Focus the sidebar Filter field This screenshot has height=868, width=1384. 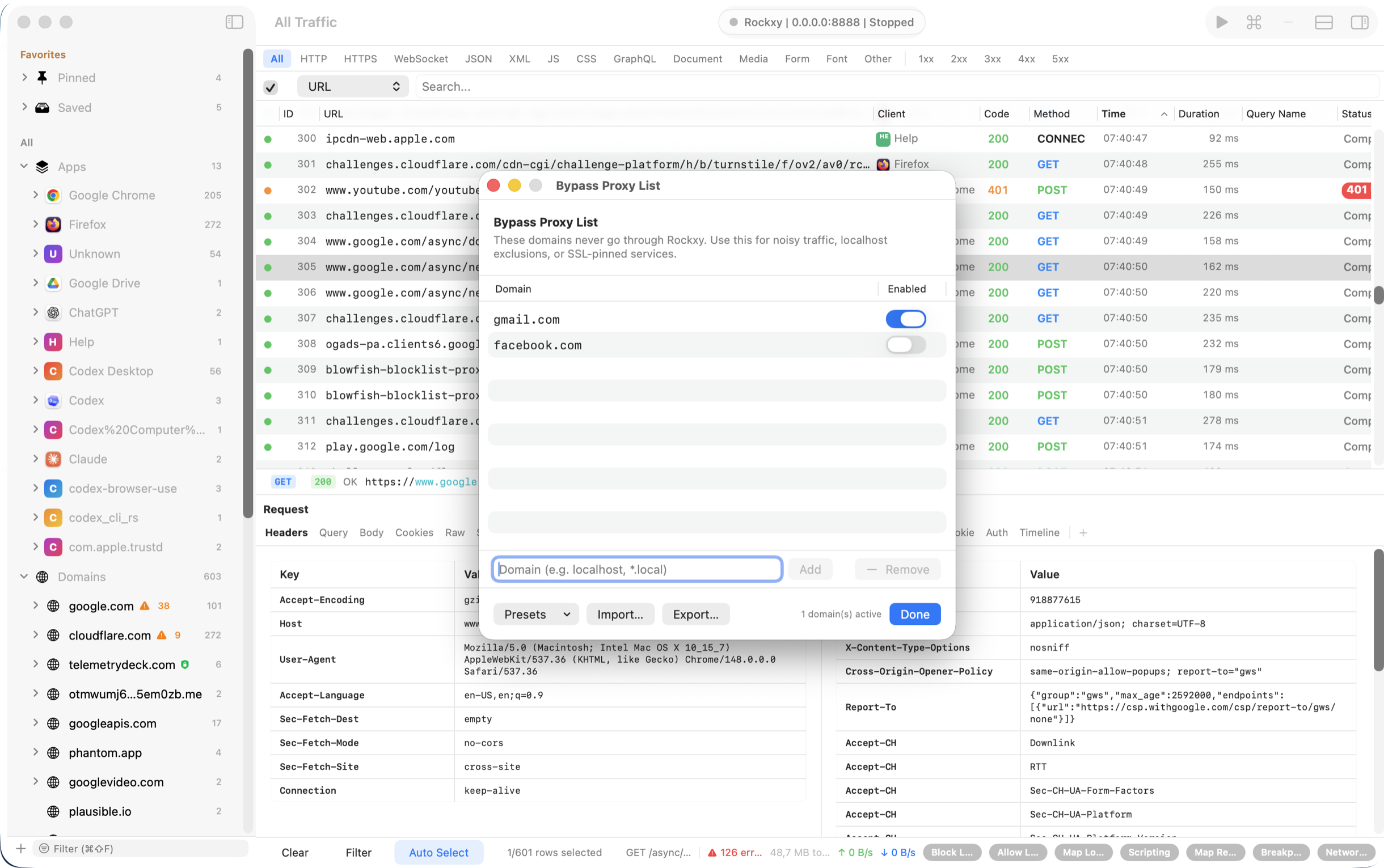click(x=141, y=849)
